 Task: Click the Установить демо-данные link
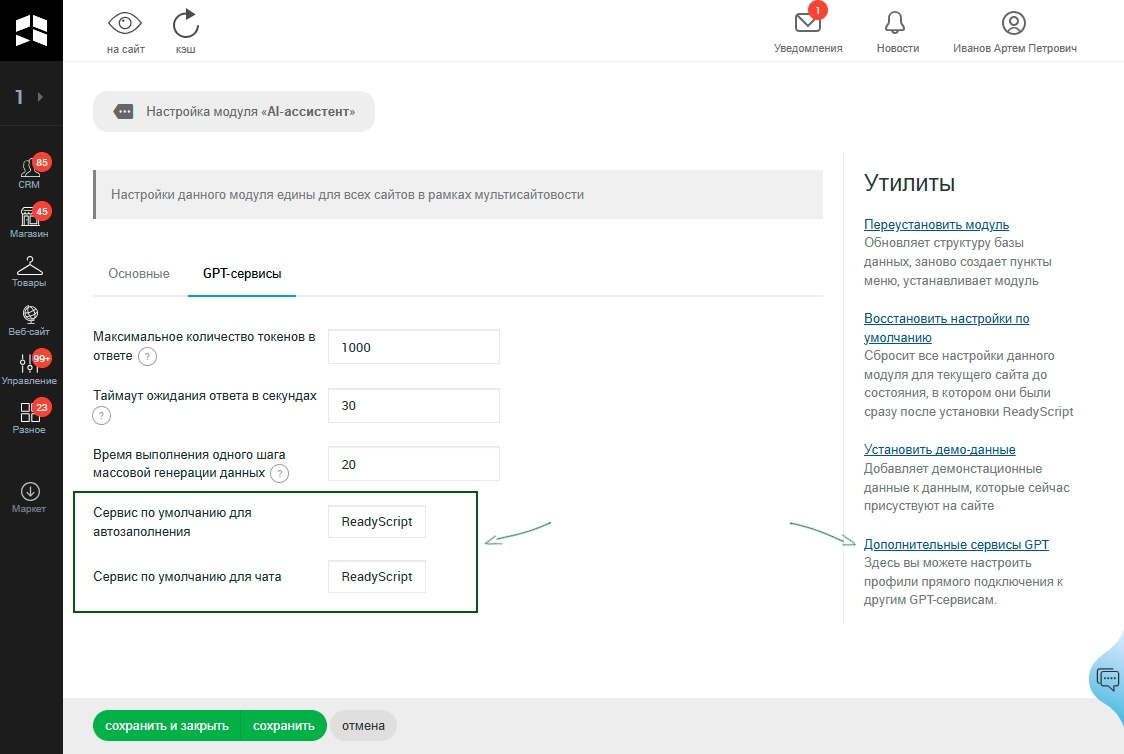[x=939, y=449]
